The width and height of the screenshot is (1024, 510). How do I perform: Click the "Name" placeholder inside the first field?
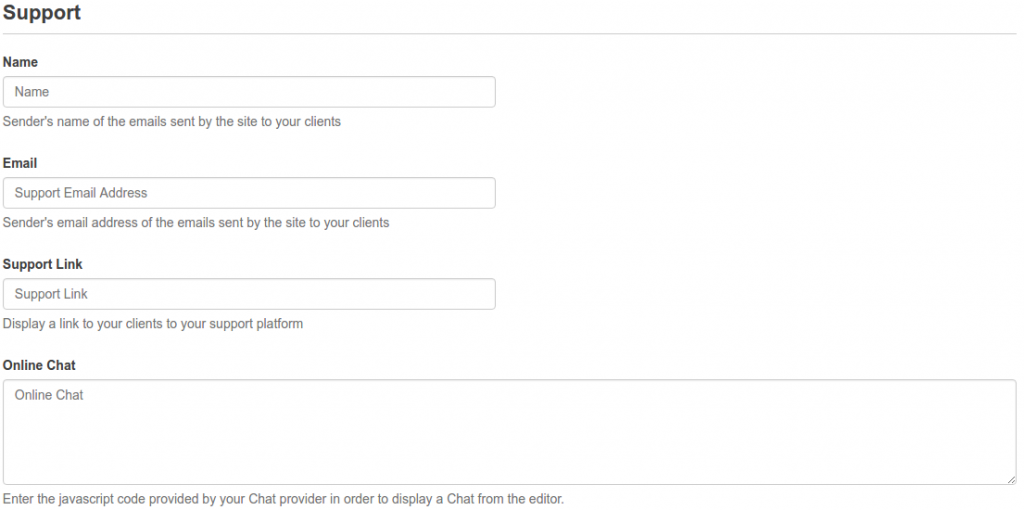[32, 92]
